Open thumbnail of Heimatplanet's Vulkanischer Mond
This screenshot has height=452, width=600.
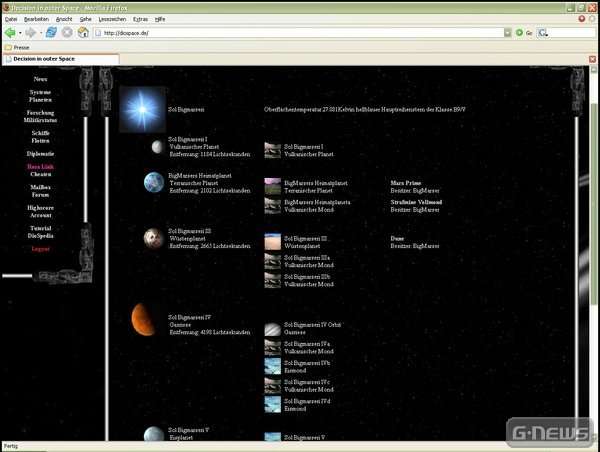click(272, 206)
